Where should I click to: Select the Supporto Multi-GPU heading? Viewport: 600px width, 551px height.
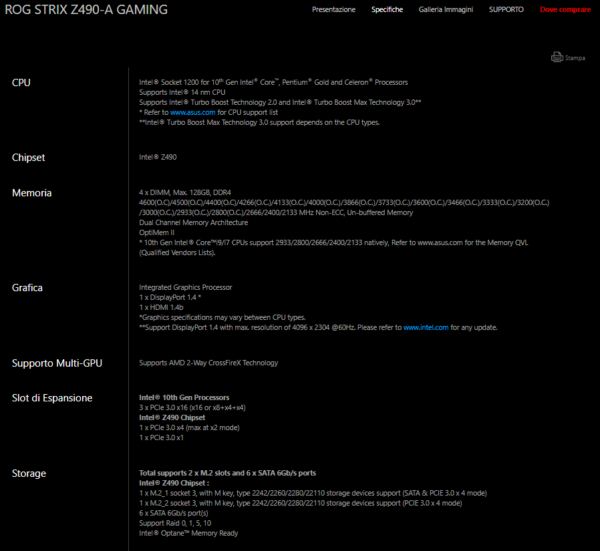(x=57, y=363)
